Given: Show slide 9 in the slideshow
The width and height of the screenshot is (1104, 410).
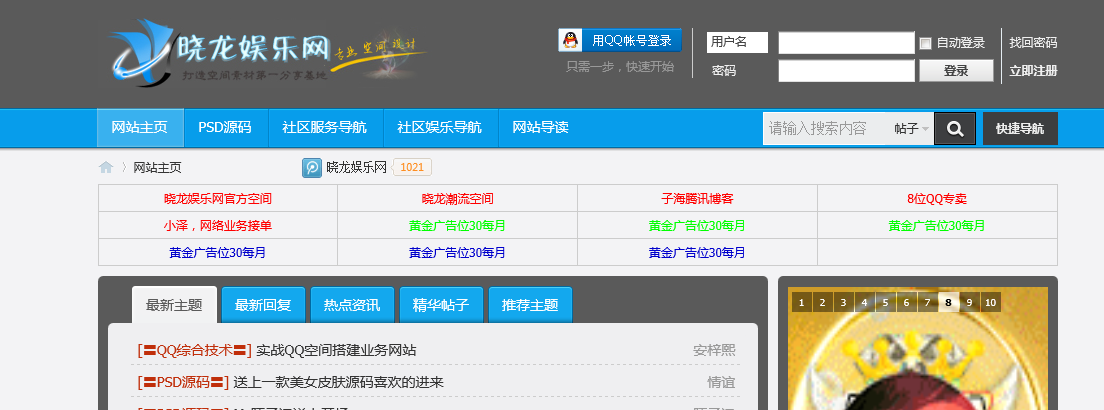Looking at the screenshot, I should click(x=970, y=302).
